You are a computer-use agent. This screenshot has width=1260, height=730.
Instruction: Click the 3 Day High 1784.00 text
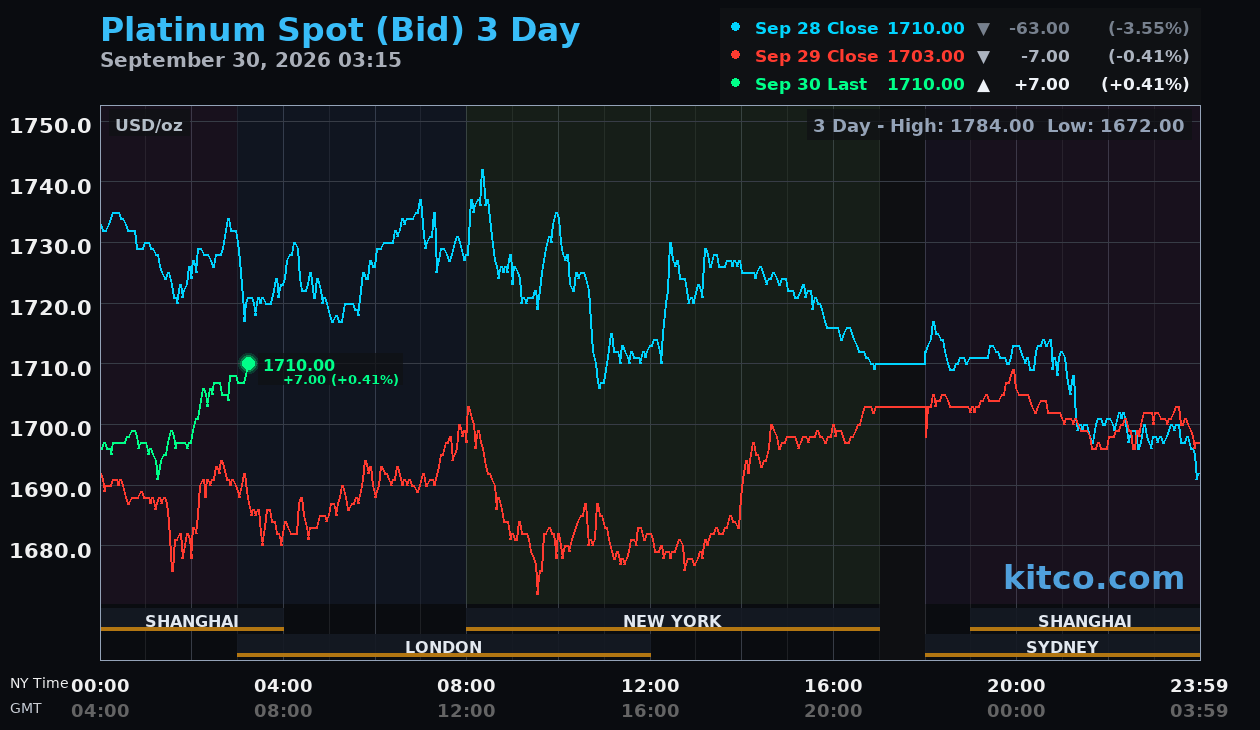click(924, 126)
